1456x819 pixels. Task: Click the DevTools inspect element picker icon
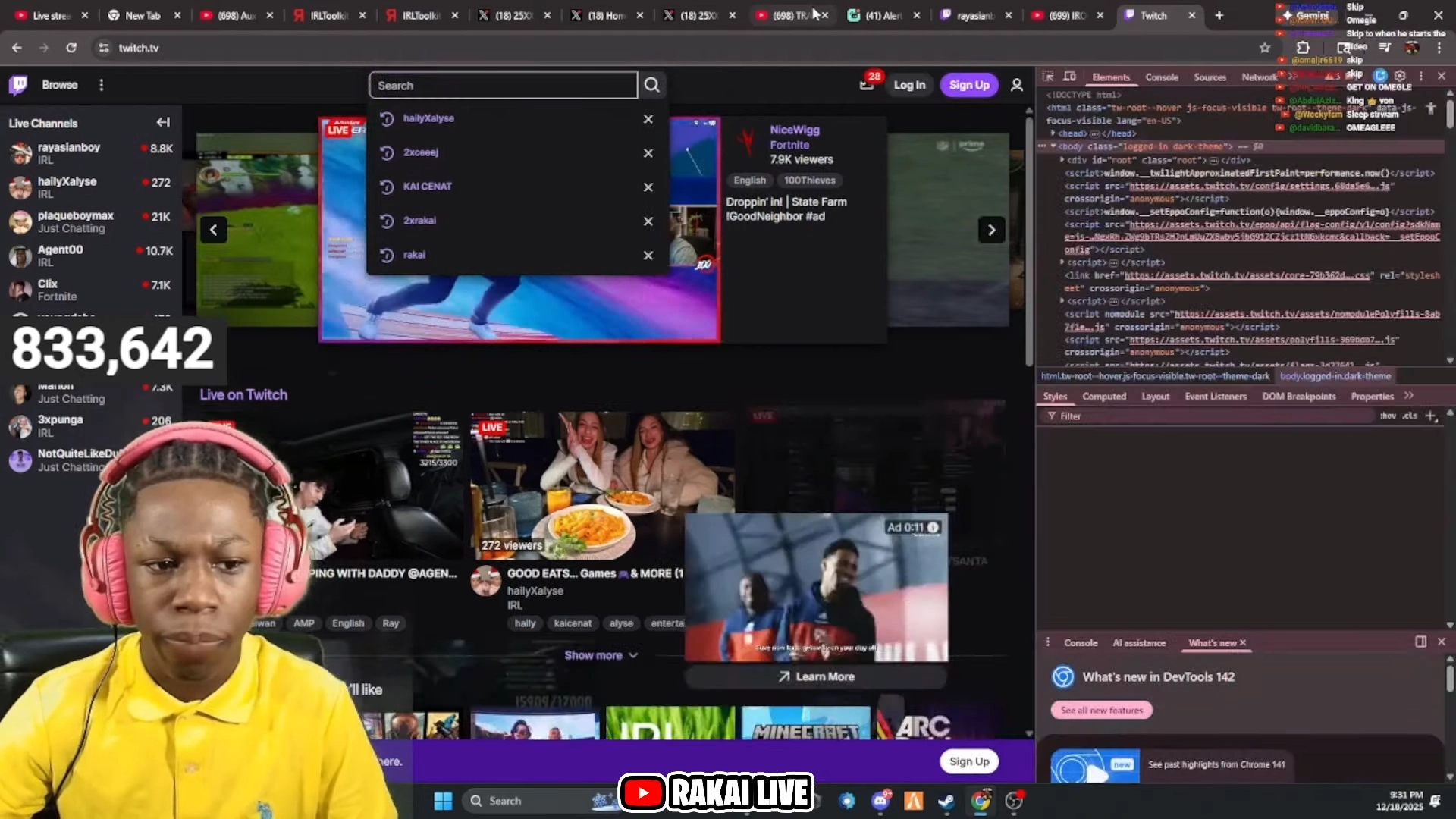(x=1048, y=77)
